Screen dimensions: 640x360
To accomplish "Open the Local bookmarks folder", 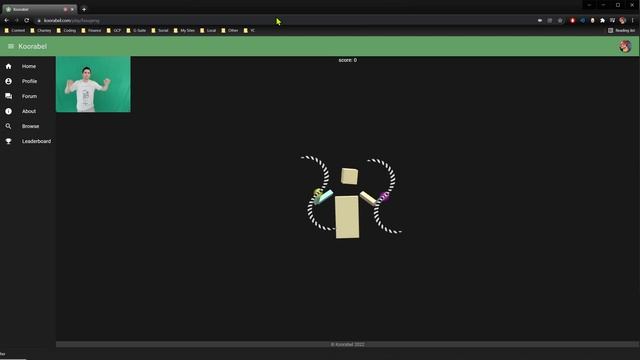I will click(208, 31).
